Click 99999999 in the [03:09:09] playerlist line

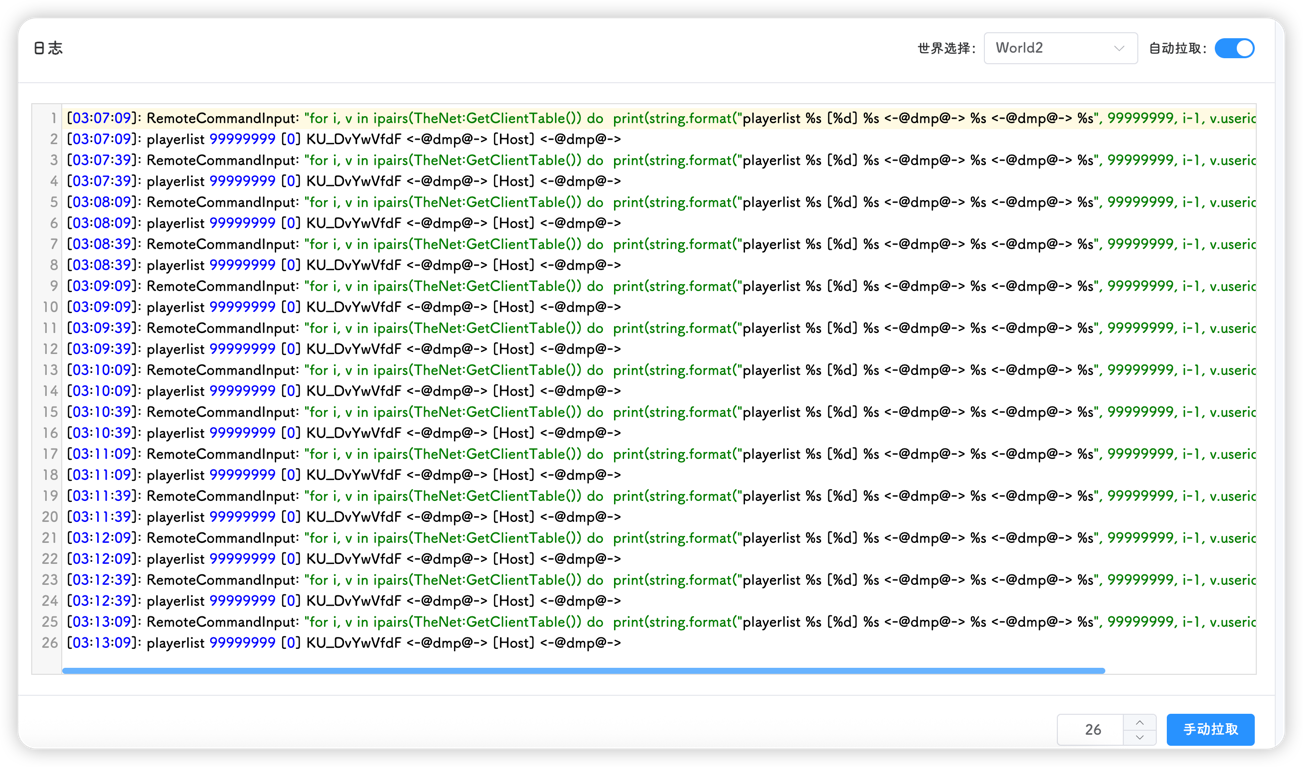point(242,307)
